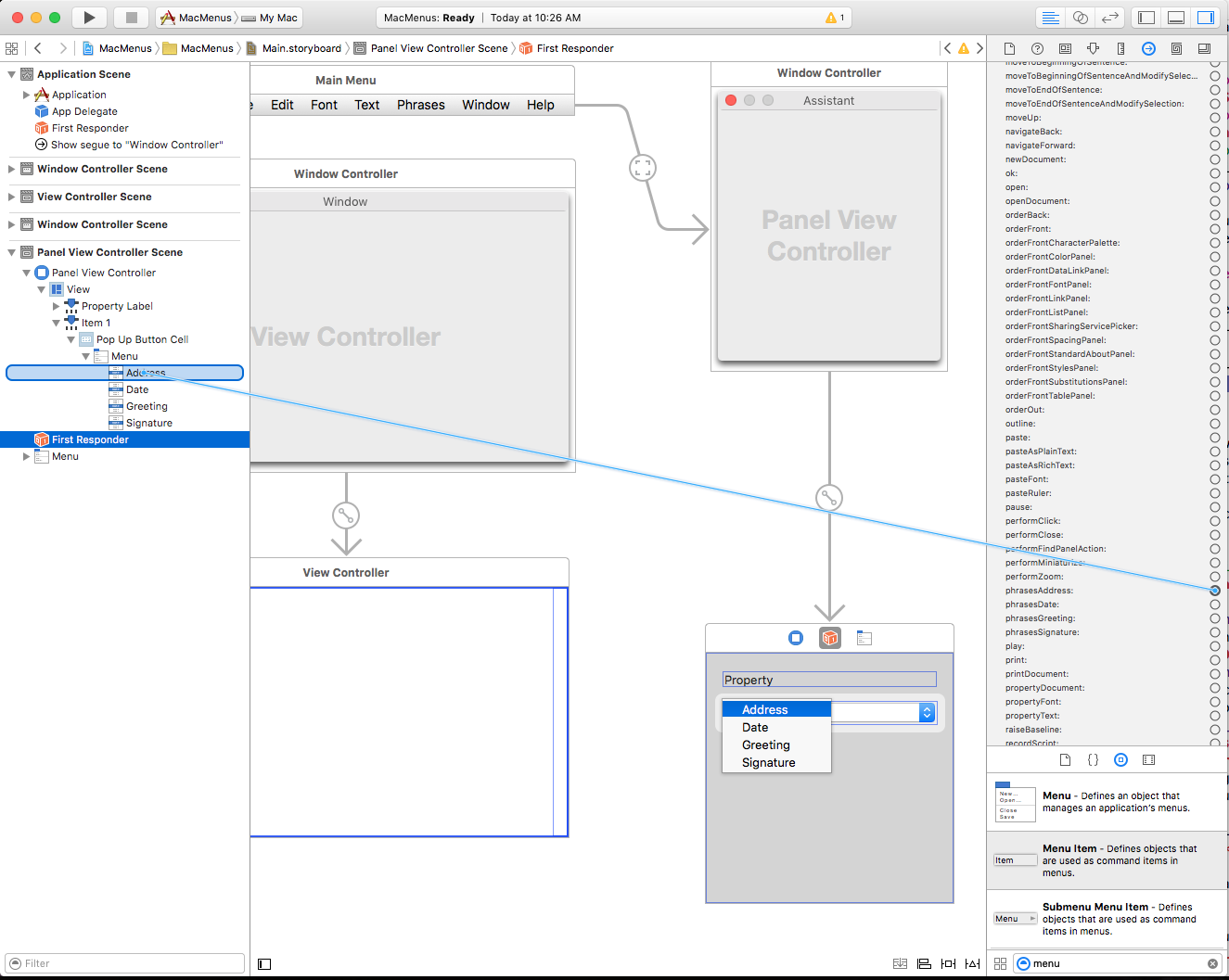The width and height of the screenshot is (1229, 980).
Task: Select the Connections inspector tab
Action: tap(1148, 48)
